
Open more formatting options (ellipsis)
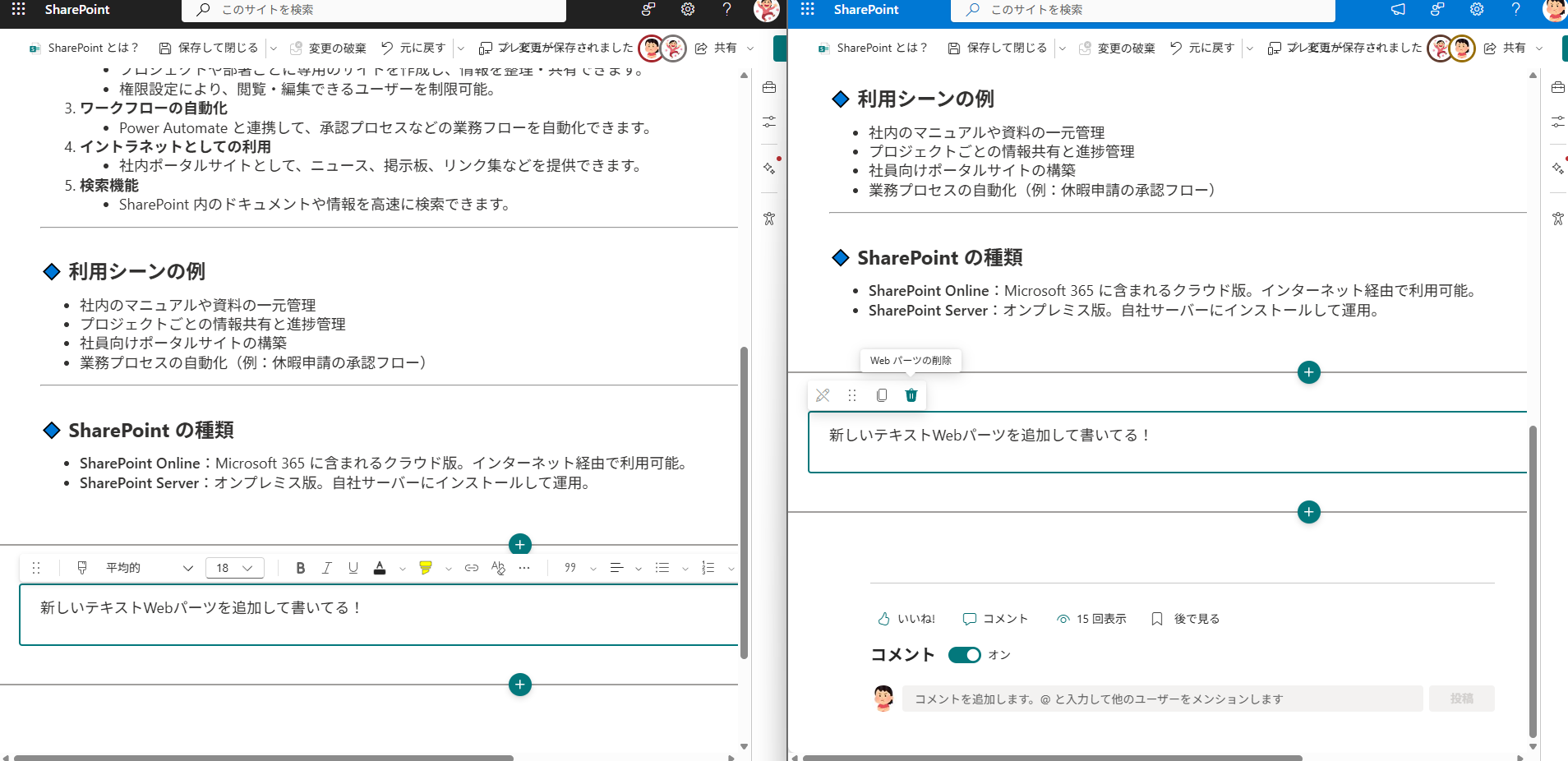[x=524, y=568]
